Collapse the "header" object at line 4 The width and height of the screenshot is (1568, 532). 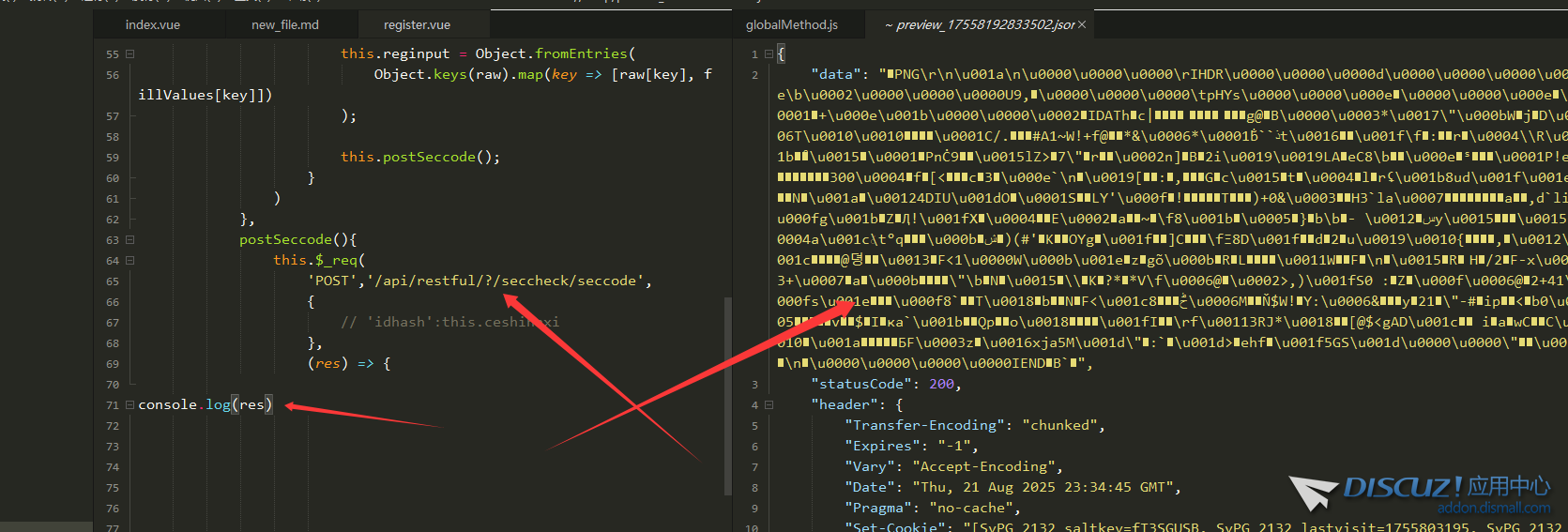pyautogui.click(x=769, y=405)
